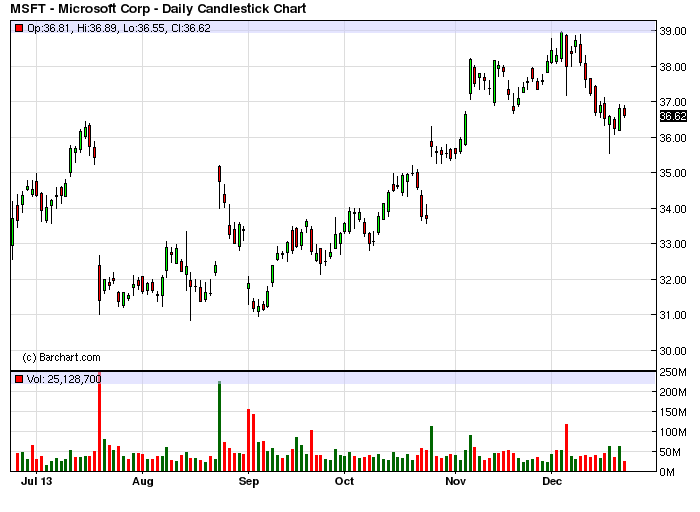The width and height of the screenshot is (700, 512).
Task: Click the chart title 'MSFT - Microsoft Corp - Daily Candlestick Chart'
Action: point(158,8)
